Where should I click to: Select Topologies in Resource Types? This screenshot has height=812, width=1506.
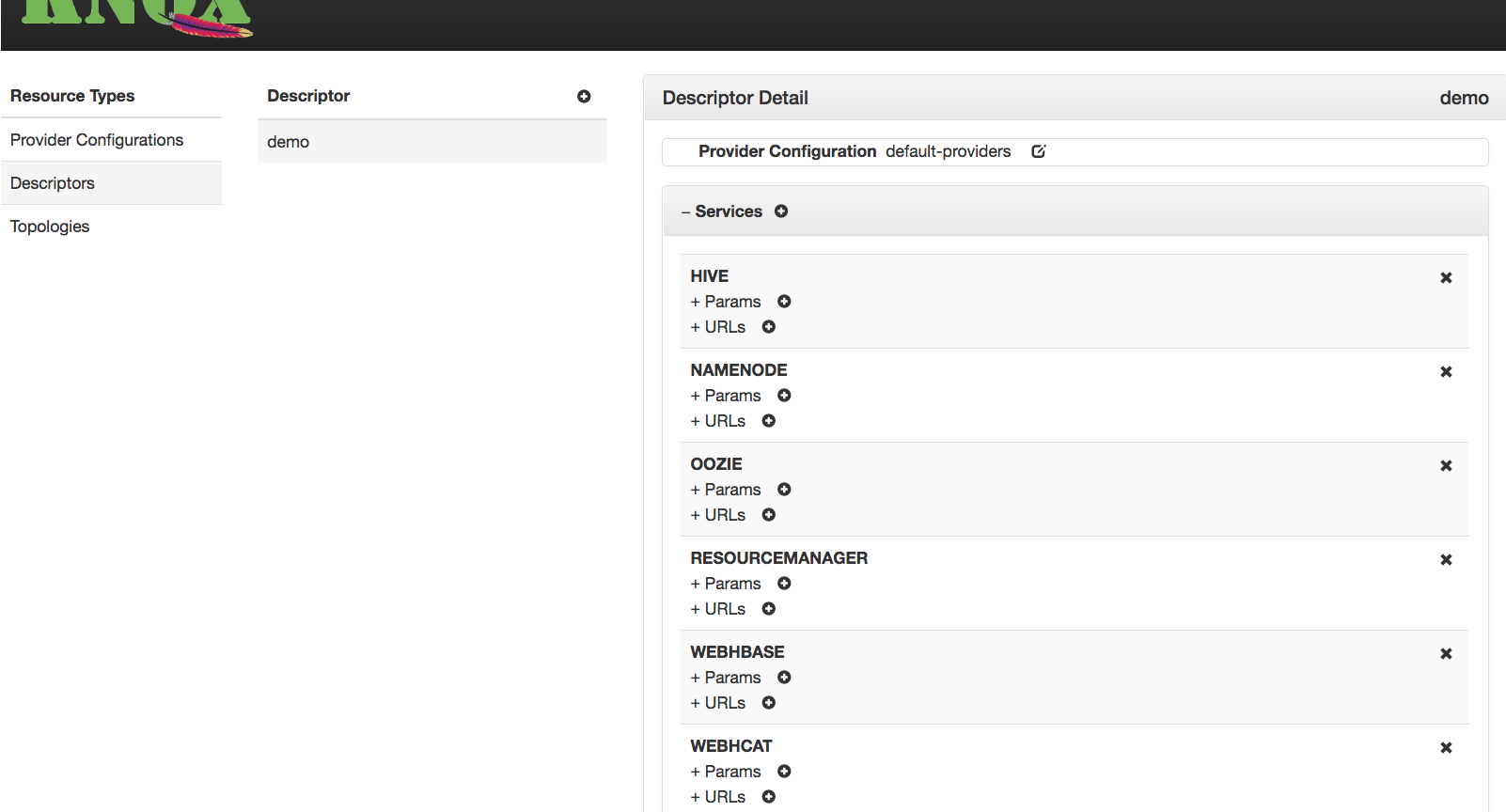[50, 226]
